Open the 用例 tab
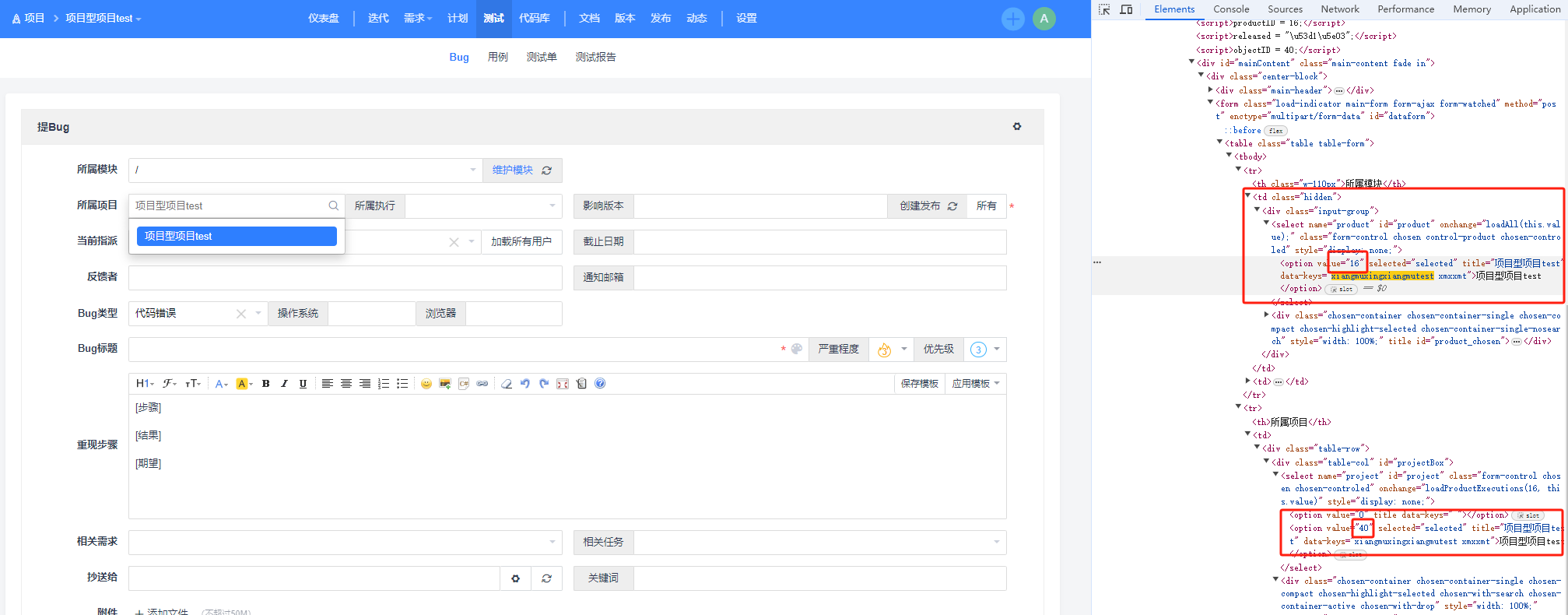 click(x=497, y=57)
